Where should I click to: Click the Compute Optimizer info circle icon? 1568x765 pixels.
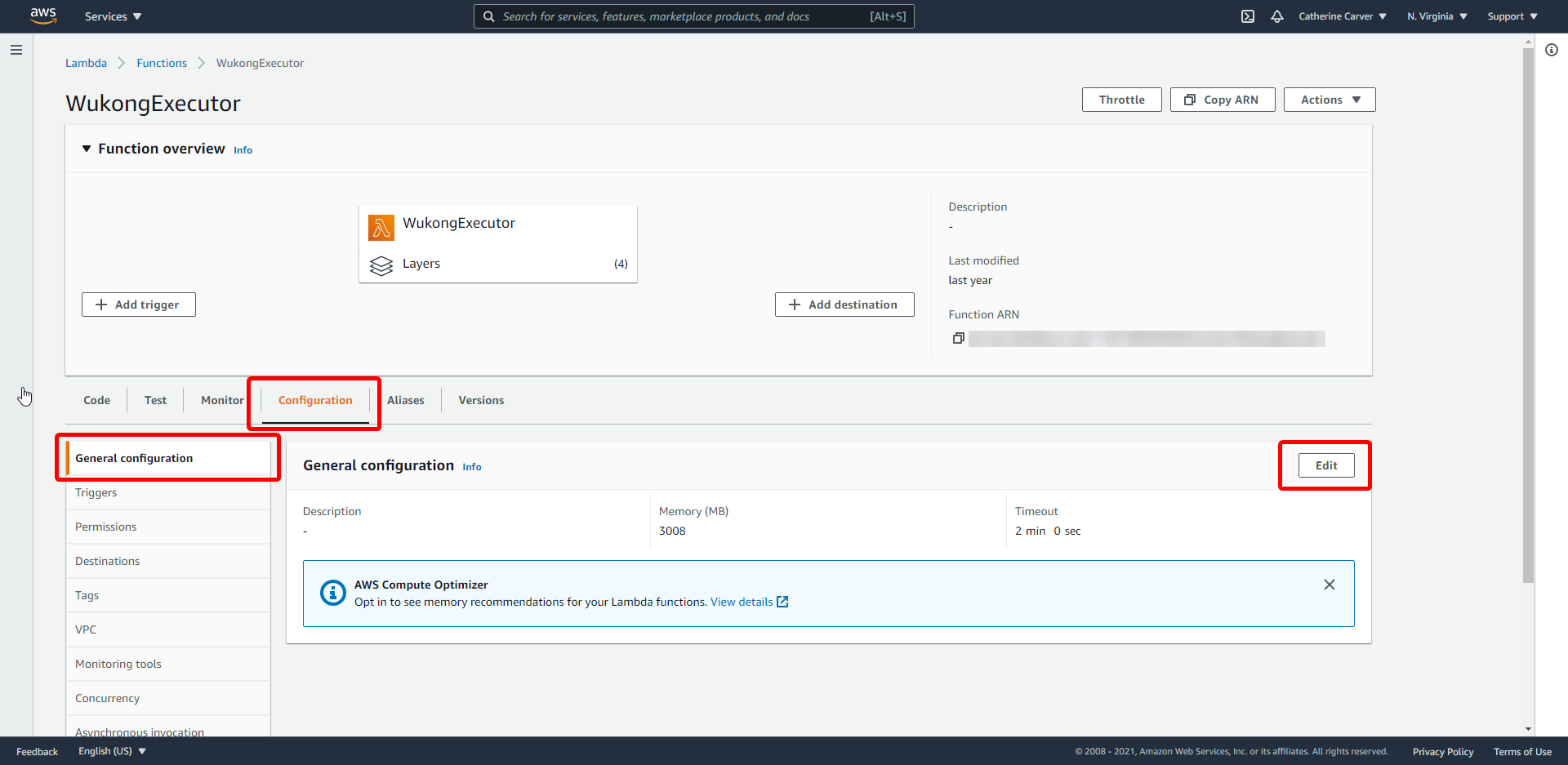[x=332, y=593]
